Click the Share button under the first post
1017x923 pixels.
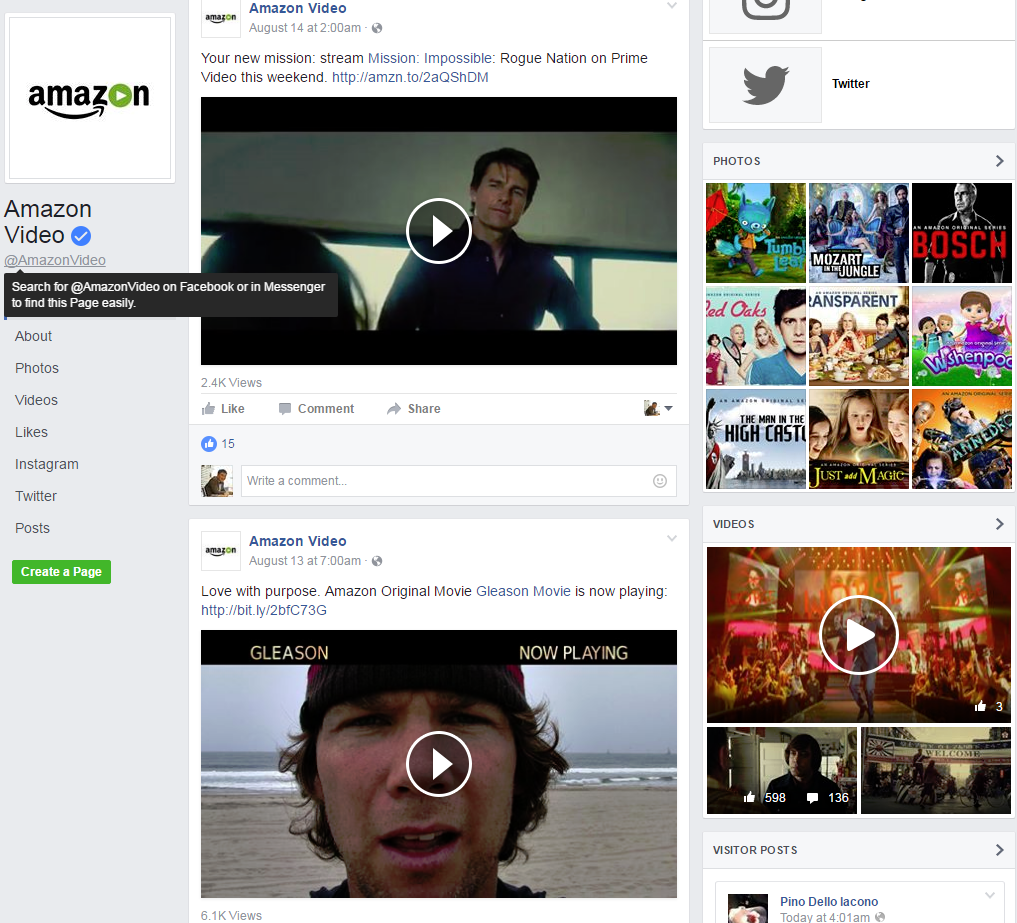414,409
